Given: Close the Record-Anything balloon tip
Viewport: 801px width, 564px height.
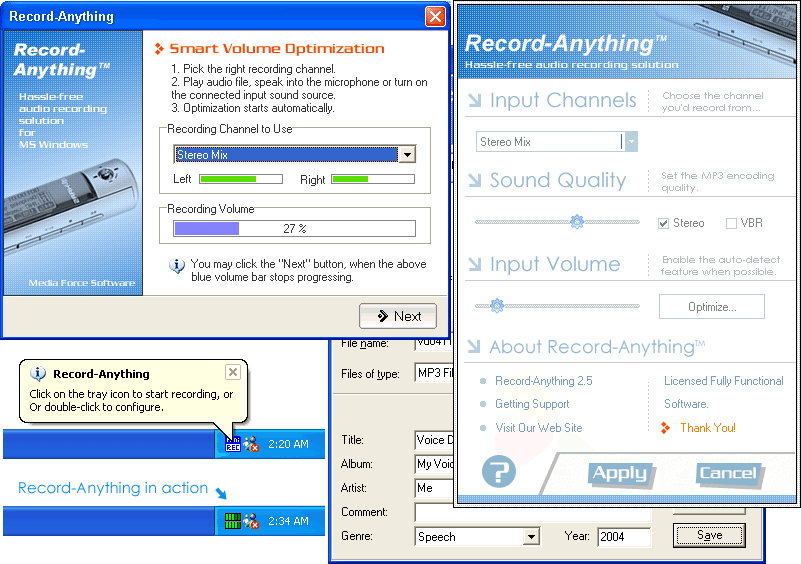Looking at the screenshot, I should (x=233, y=372).
